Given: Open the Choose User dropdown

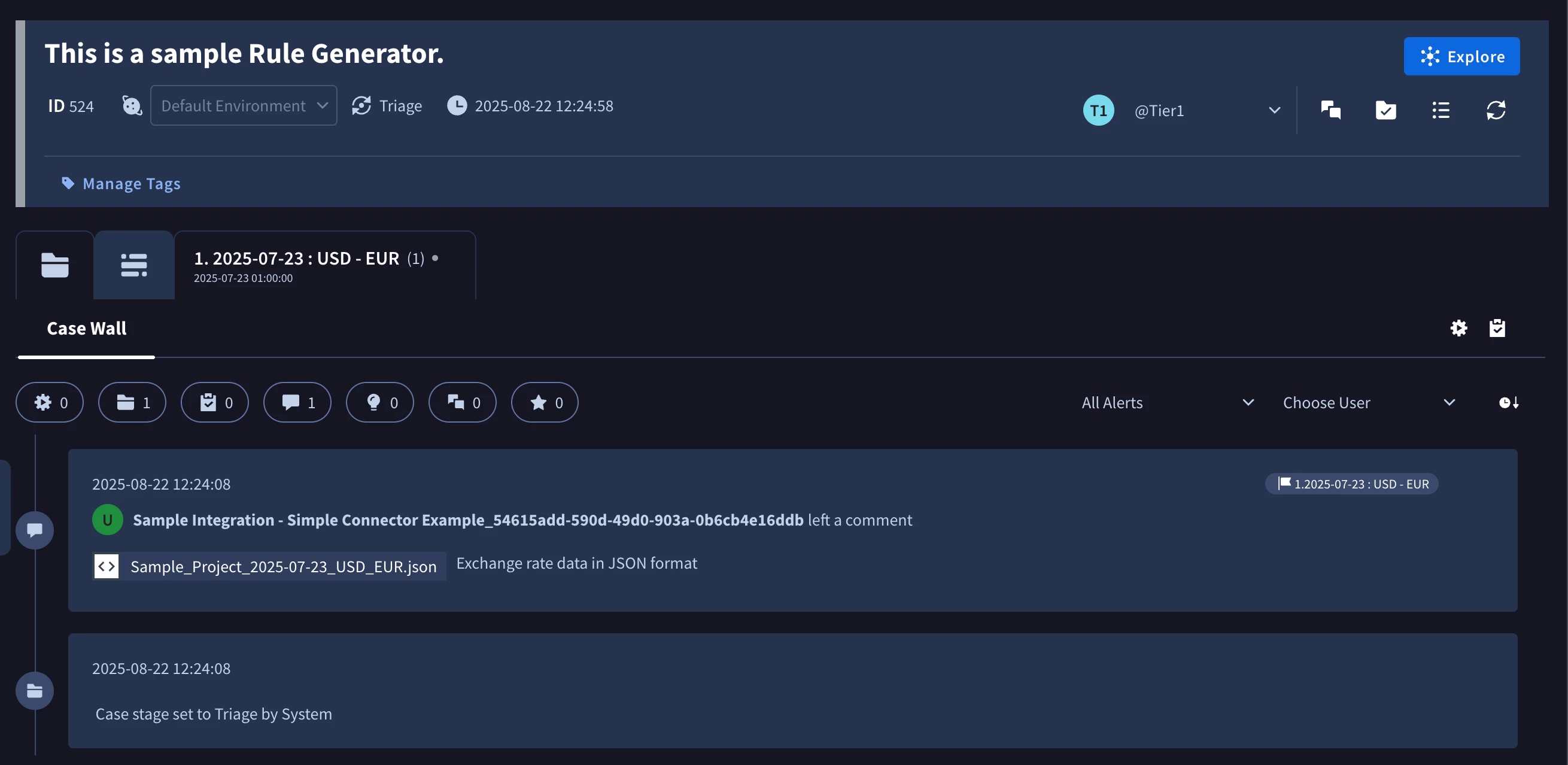Looking at the screenshot, I should tap(1369, 402).
